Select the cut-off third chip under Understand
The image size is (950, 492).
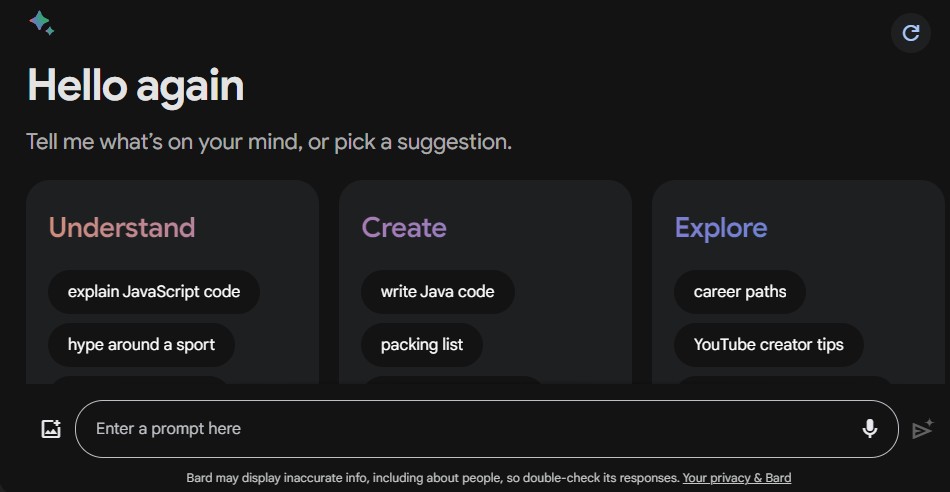139,380
